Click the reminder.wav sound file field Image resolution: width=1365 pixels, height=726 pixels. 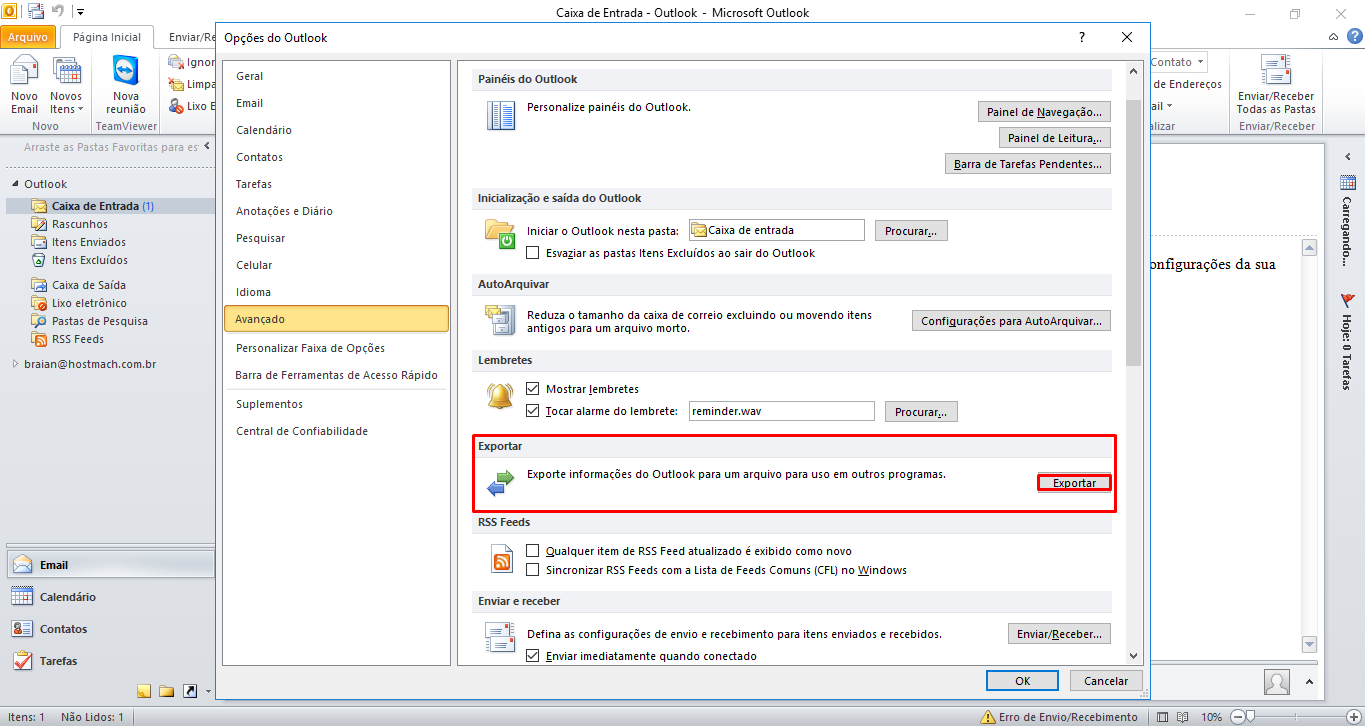pos(782,411)
